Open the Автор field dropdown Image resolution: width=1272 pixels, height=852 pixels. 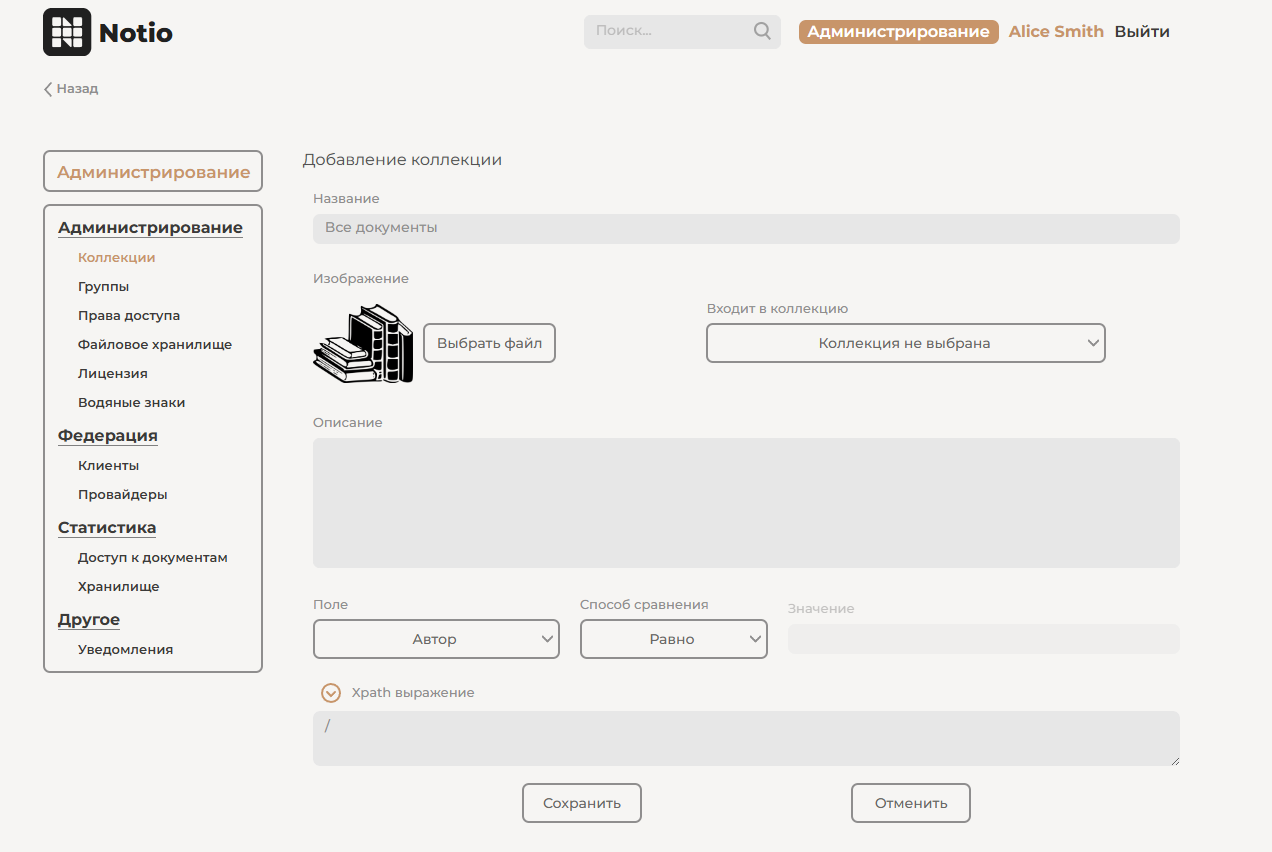436,639
